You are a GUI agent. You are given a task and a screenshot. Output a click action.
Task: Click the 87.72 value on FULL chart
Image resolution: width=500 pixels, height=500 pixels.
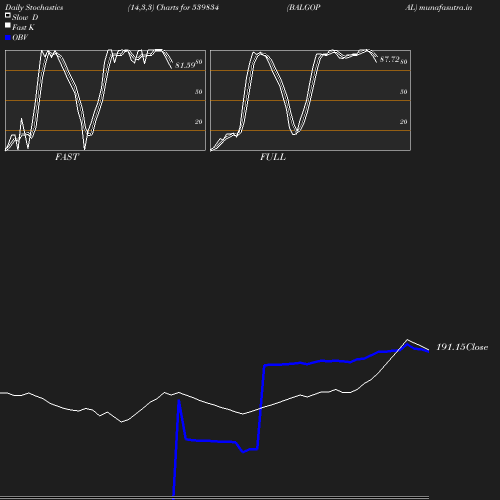390,59
